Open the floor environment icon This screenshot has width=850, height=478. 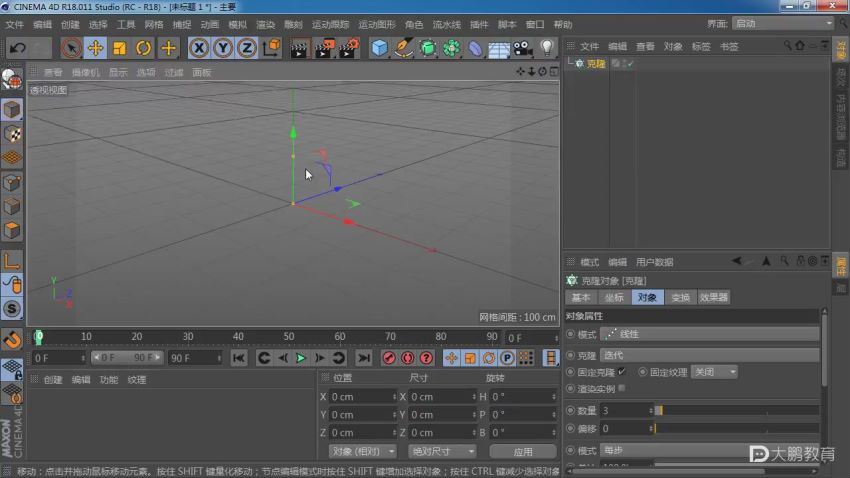(x=499, y=49)
